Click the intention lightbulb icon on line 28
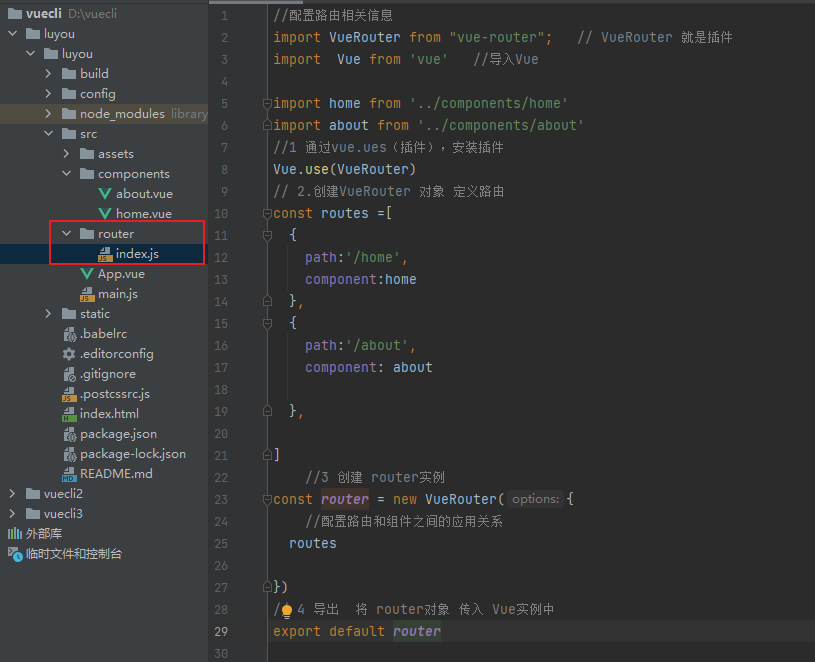The width and height of the screenshot is (815, 662). [287, 610]
